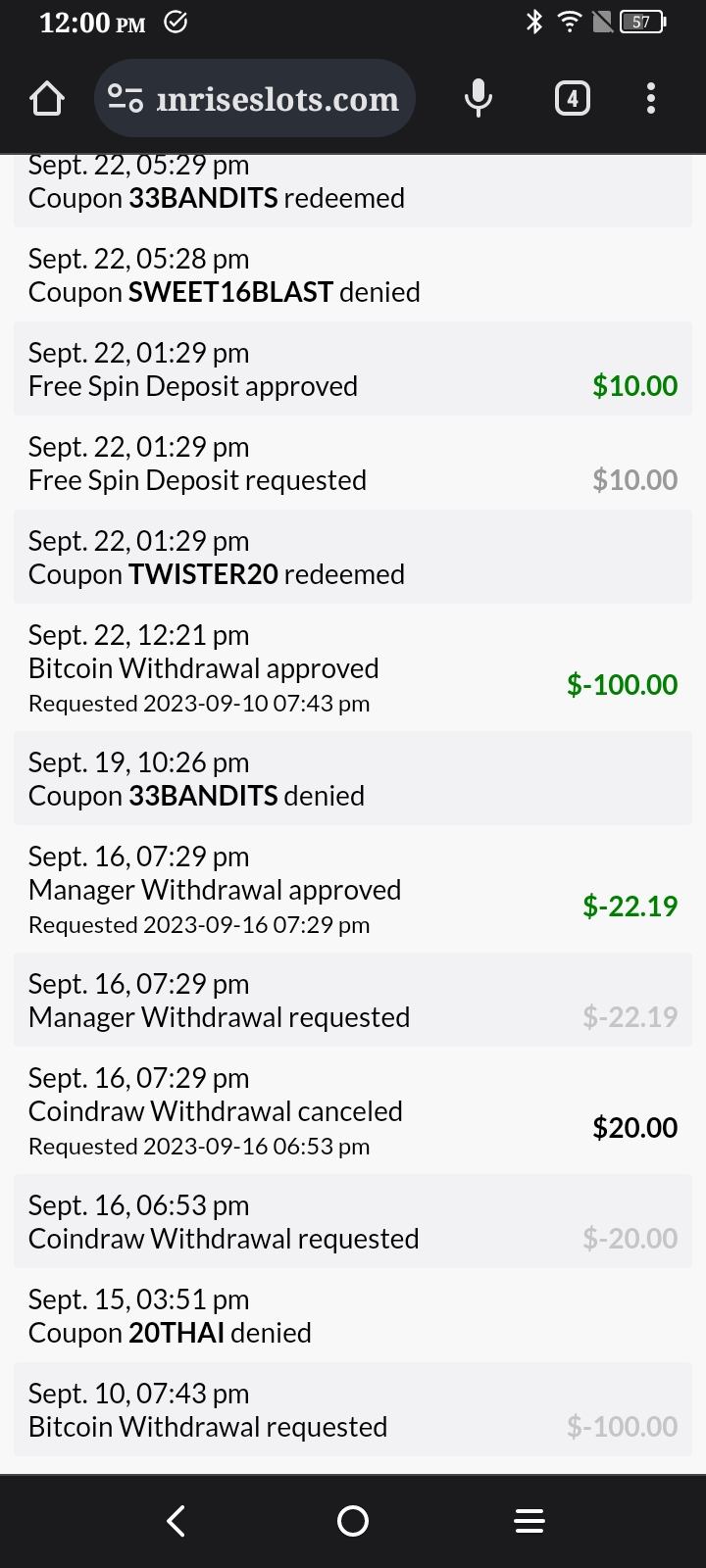Tap the microphone voice search icon
The image size is (706, 1568).
point(479,99)
